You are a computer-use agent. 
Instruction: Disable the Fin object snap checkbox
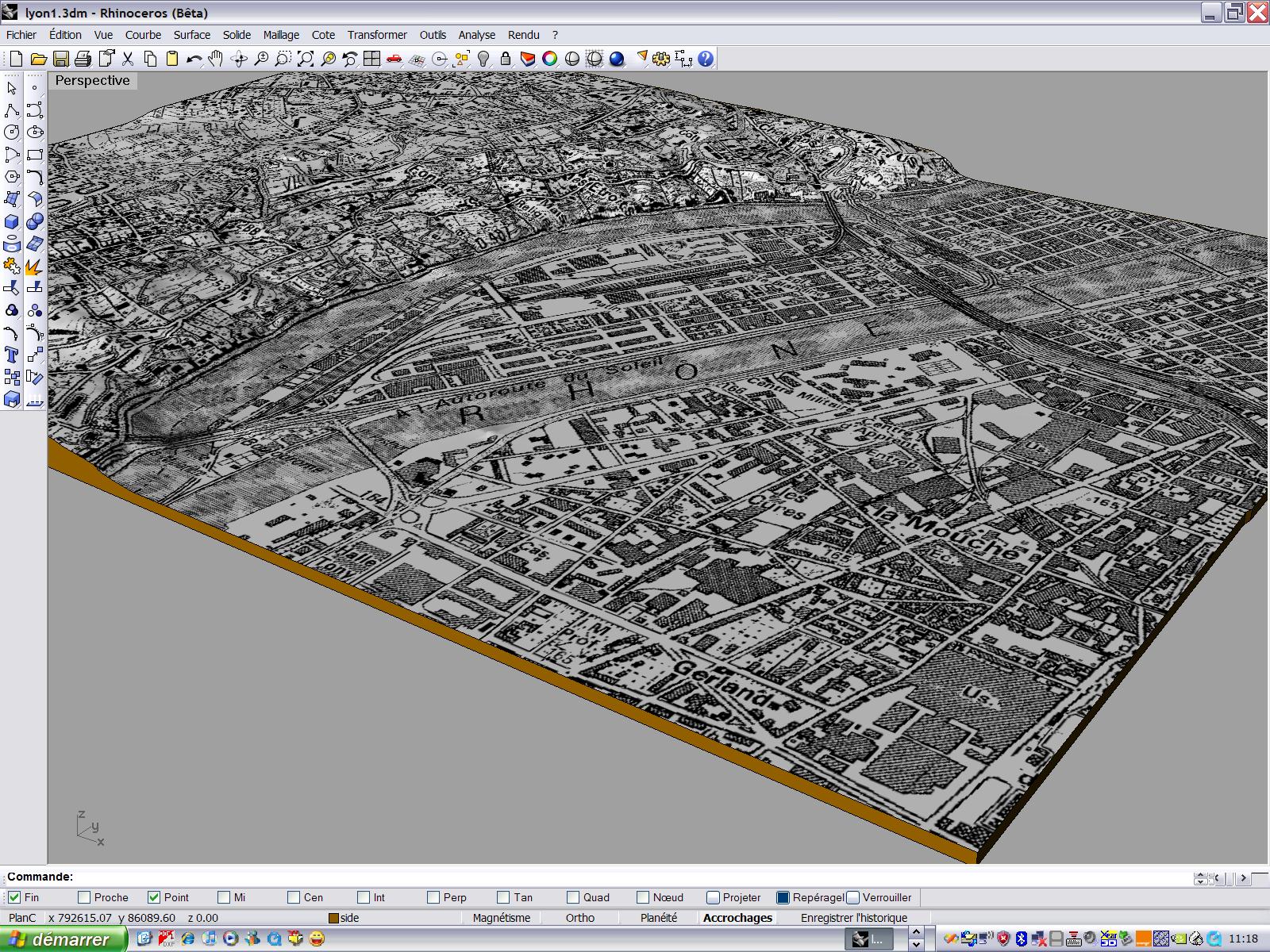click(x=14, y=897)
